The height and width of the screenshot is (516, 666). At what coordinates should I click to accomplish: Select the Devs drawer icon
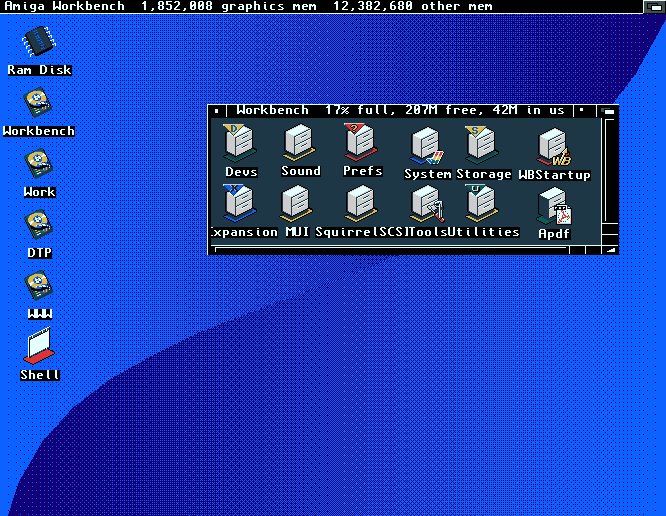click(x=240, y=143)
